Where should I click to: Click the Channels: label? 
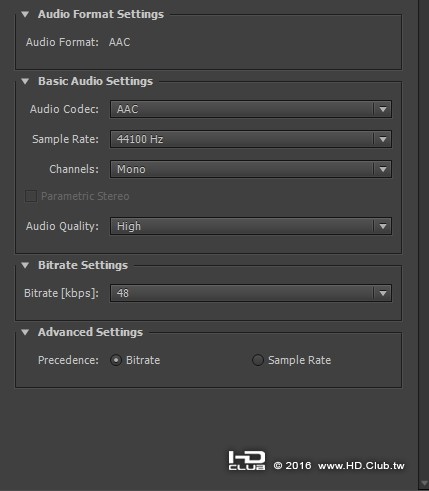pos(74,169)
